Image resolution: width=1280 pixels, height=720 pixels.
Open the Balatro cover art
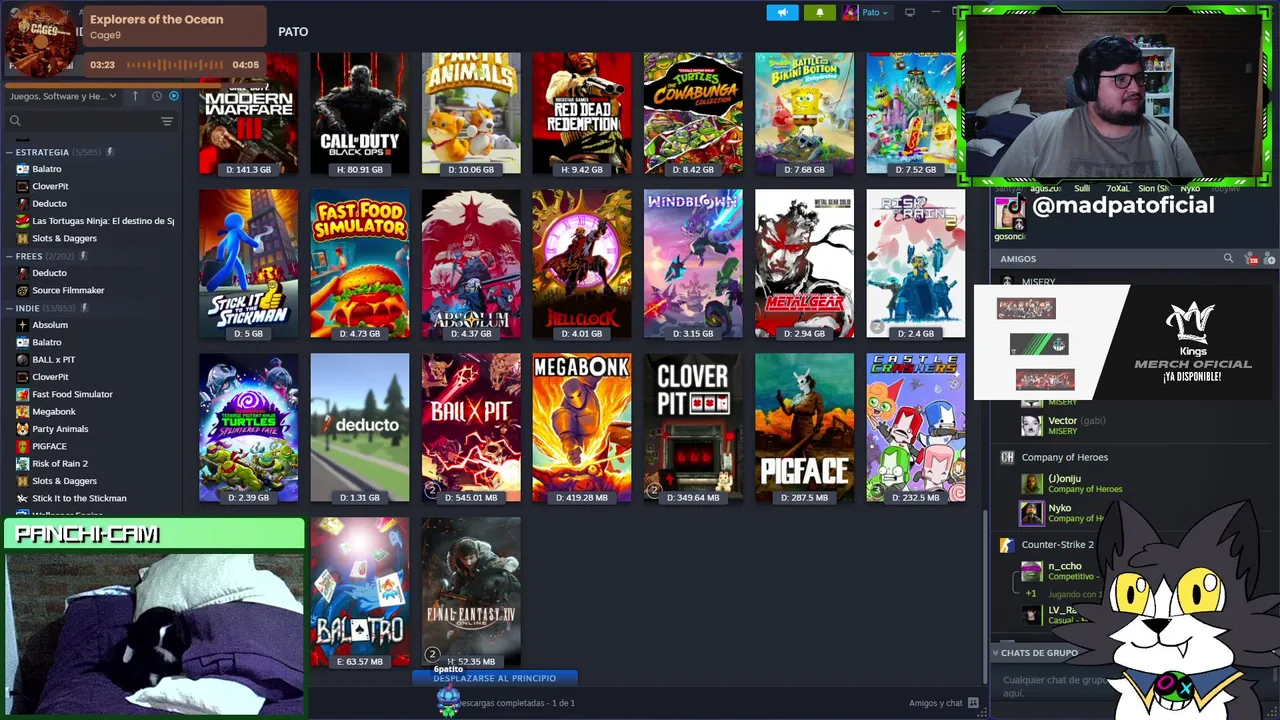click(360, 592)
